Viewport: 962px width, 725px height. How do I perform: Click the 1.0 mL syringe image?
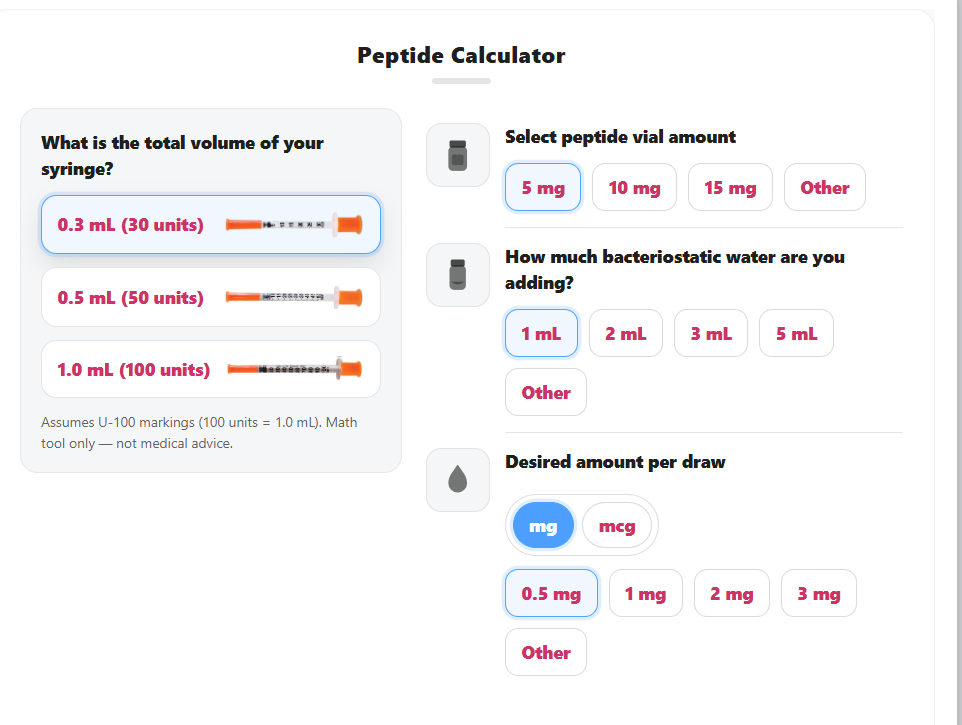pos(294,370)
